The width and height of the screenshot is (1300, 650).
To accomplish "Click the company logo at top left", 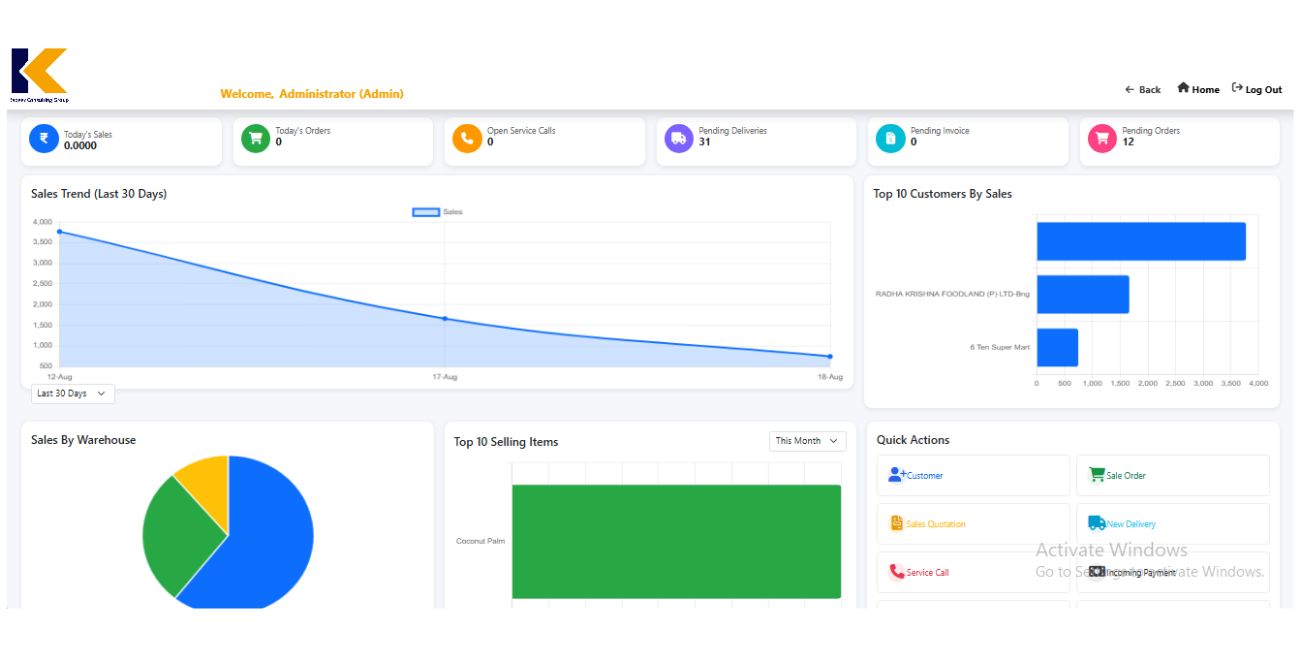I will 39,75.
